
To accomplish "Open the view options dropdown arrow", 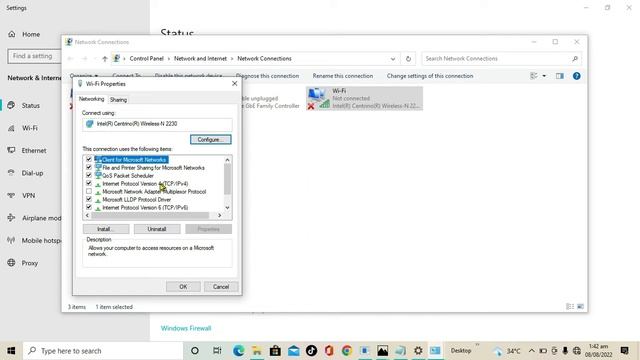I will (x=544, y=76).
